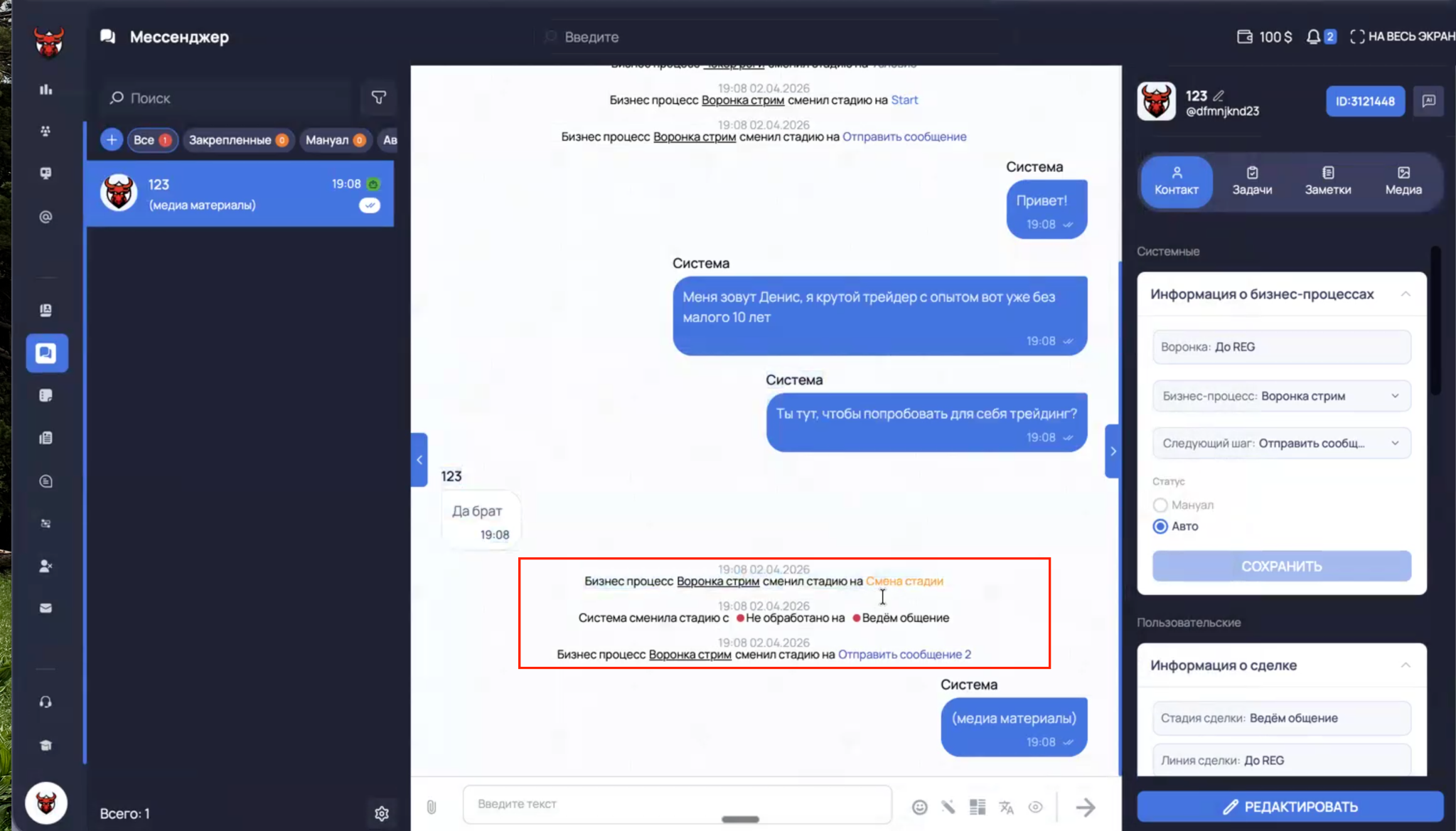Open the support headset icon in sidebar

point(45,702)
